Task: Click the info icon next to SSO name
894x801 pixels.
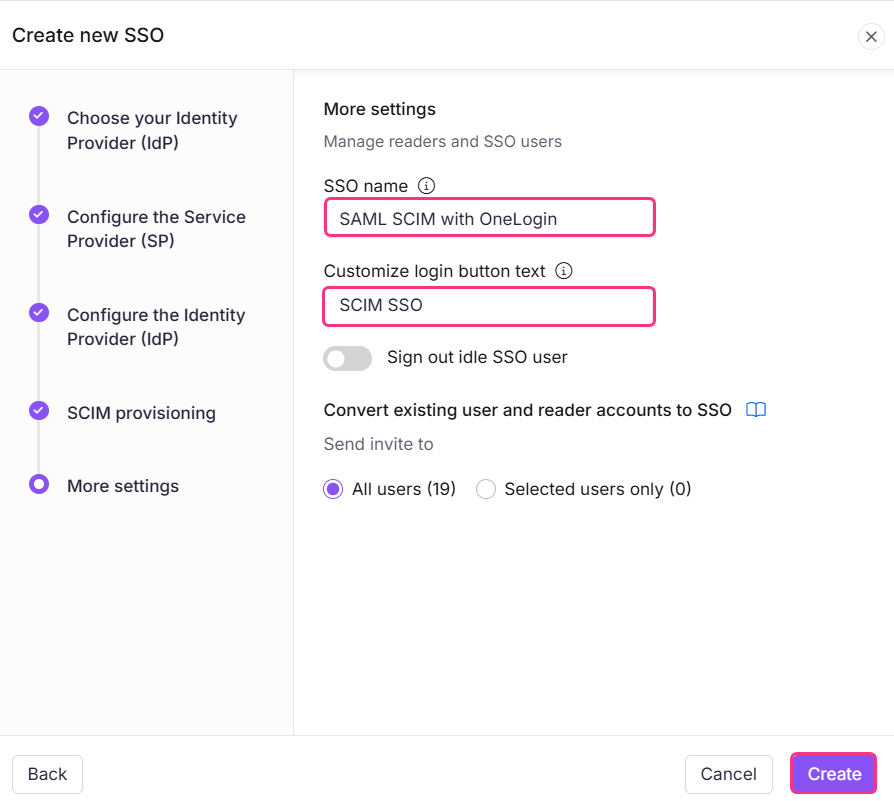Action: click(426, 185)
